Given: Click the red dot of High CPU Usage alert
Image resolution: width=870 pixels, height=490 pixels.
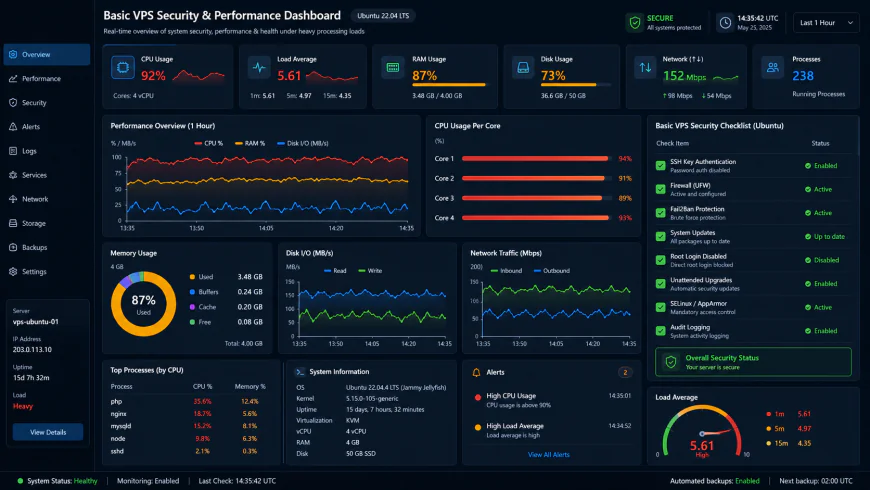Looking at the screenshot, I should 478,397.
